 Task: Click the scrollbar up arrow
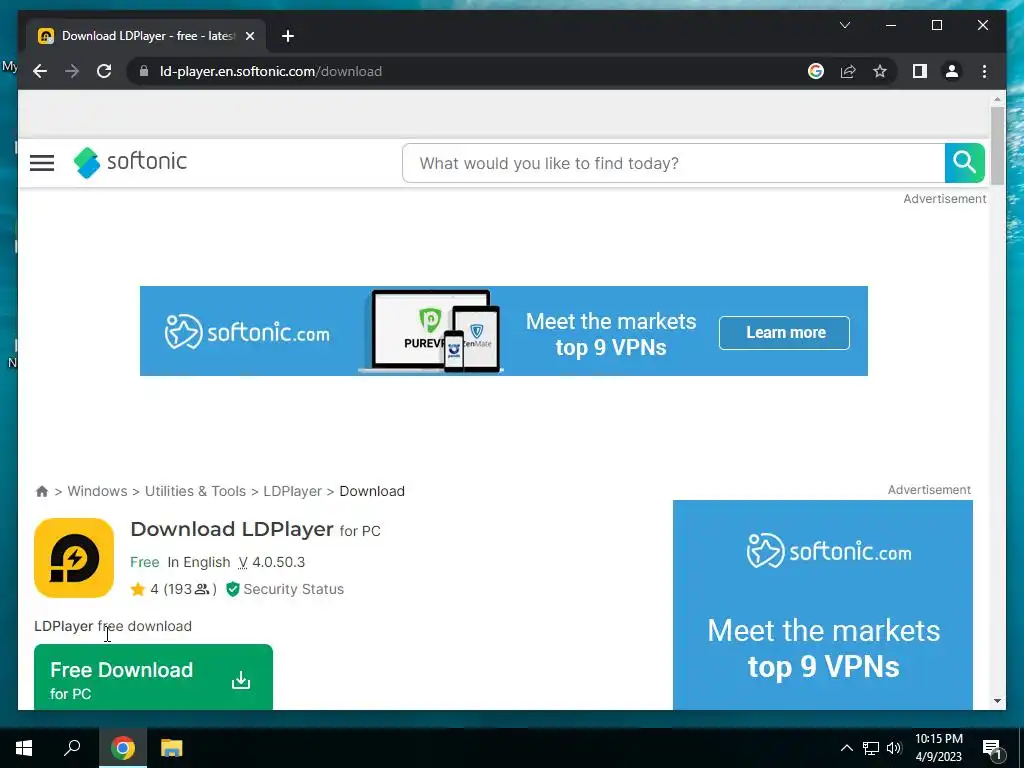tap(997, 100)
